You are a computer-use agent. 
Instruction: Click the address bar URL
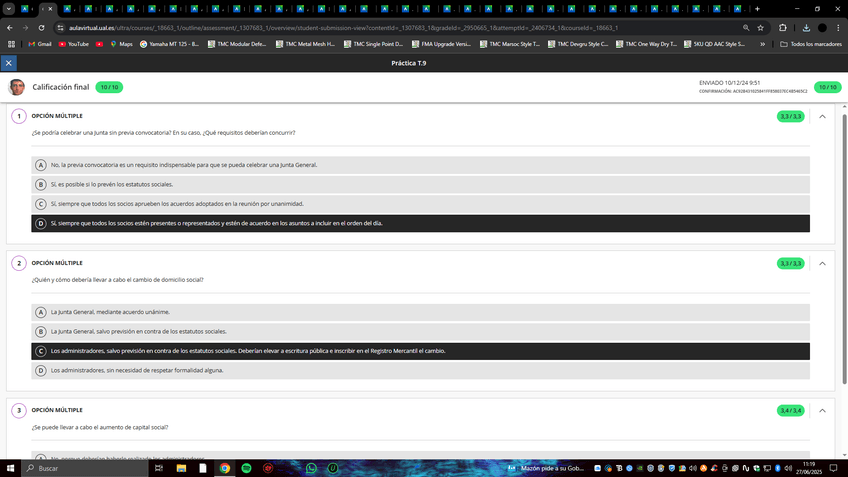pos(343,28)
